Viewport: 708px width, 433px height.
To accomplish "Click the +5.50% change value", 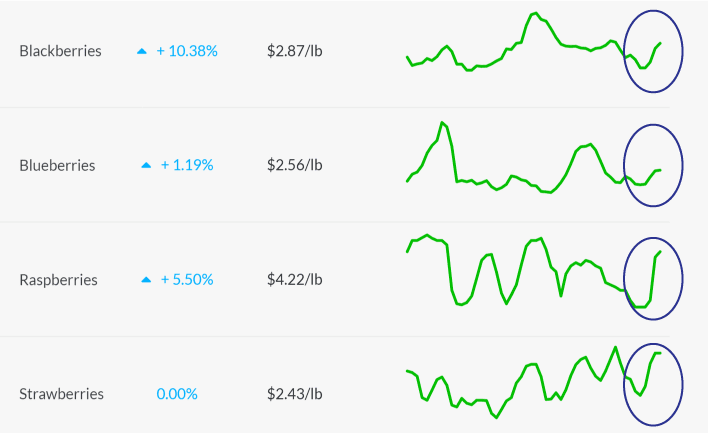I will 187,279.
